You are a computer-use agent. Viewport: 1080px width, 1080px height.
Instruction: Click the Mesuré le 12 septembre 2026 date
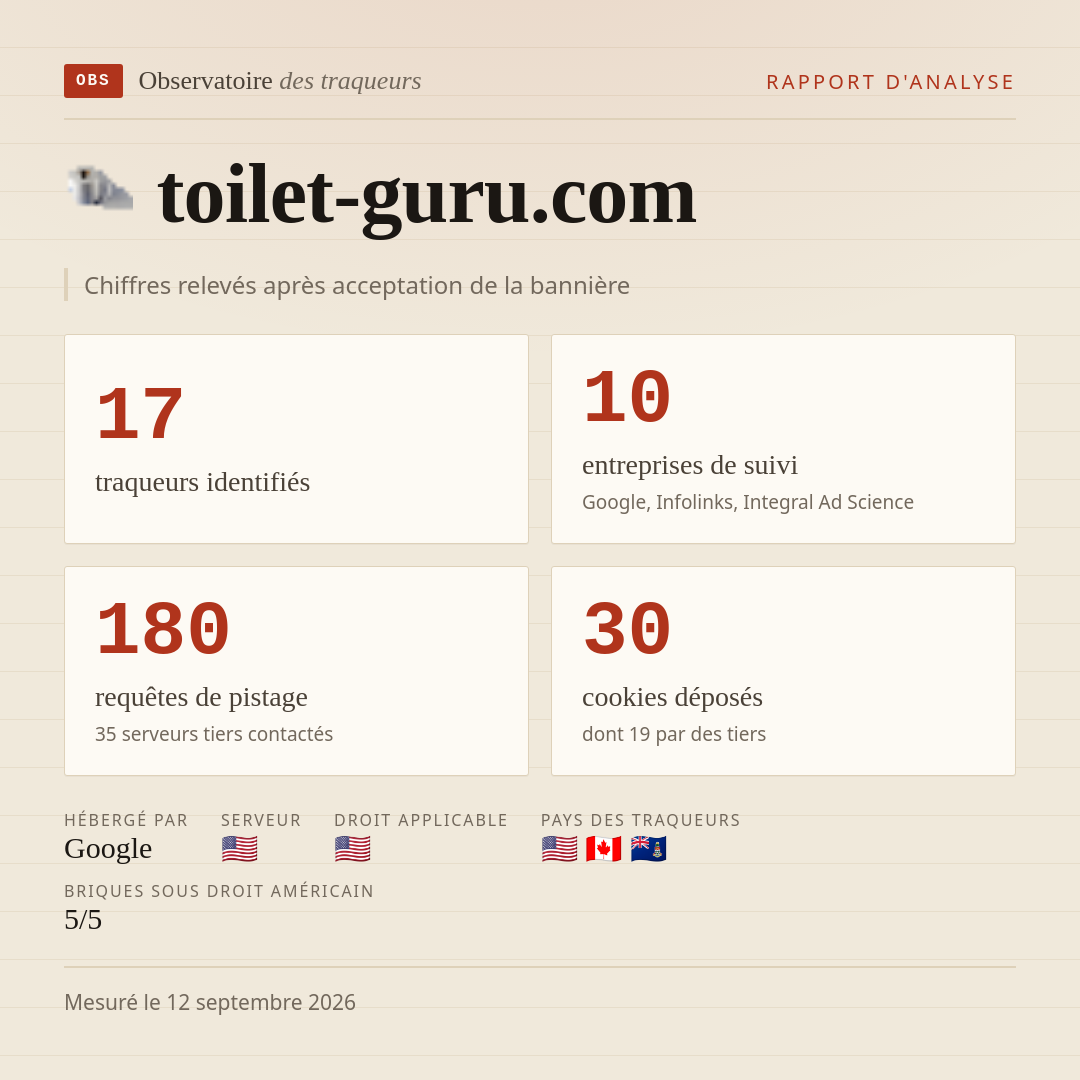coord(210,1002)
